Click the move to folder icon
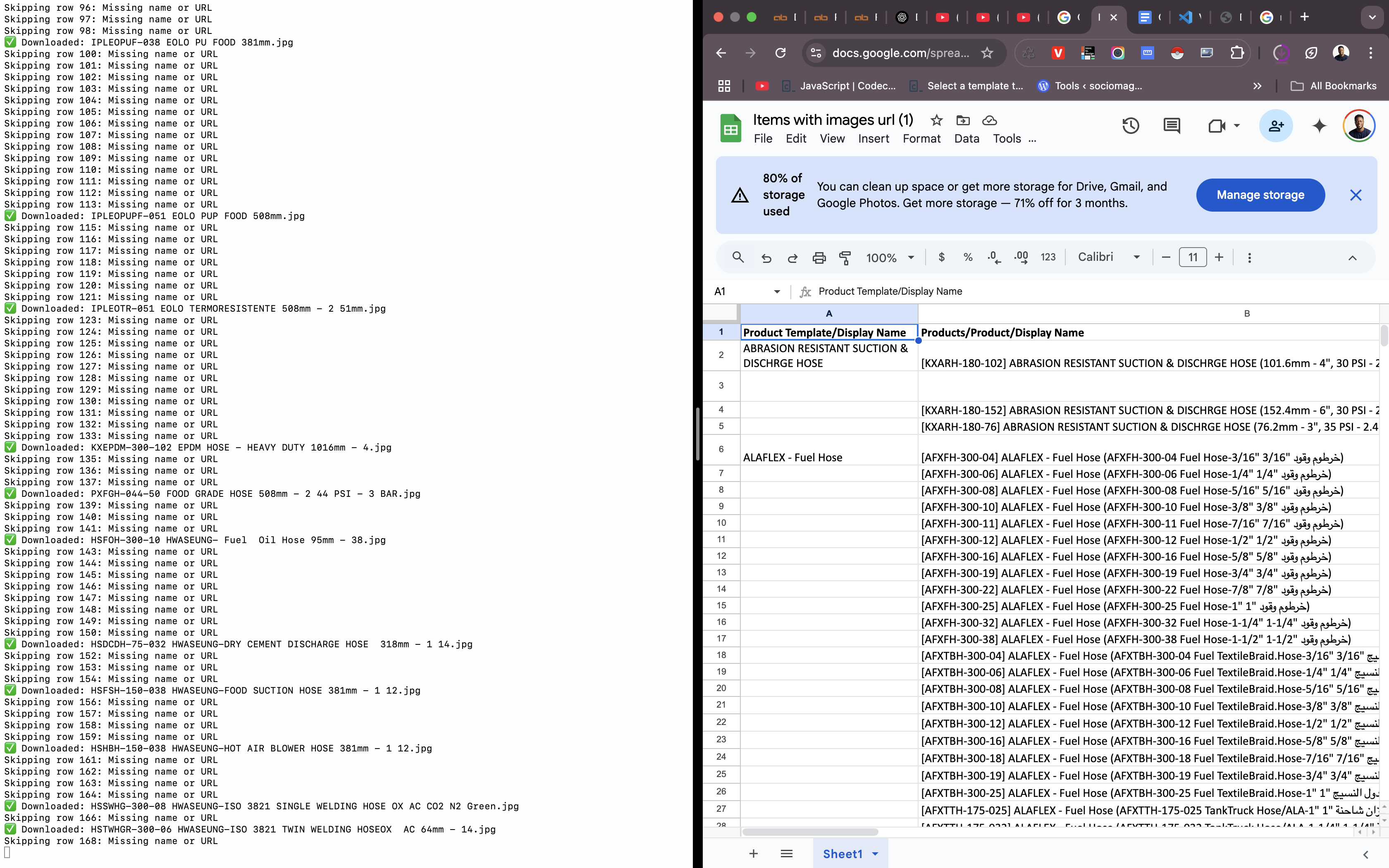Screen dimensions: 1389x868 [963, 120]
